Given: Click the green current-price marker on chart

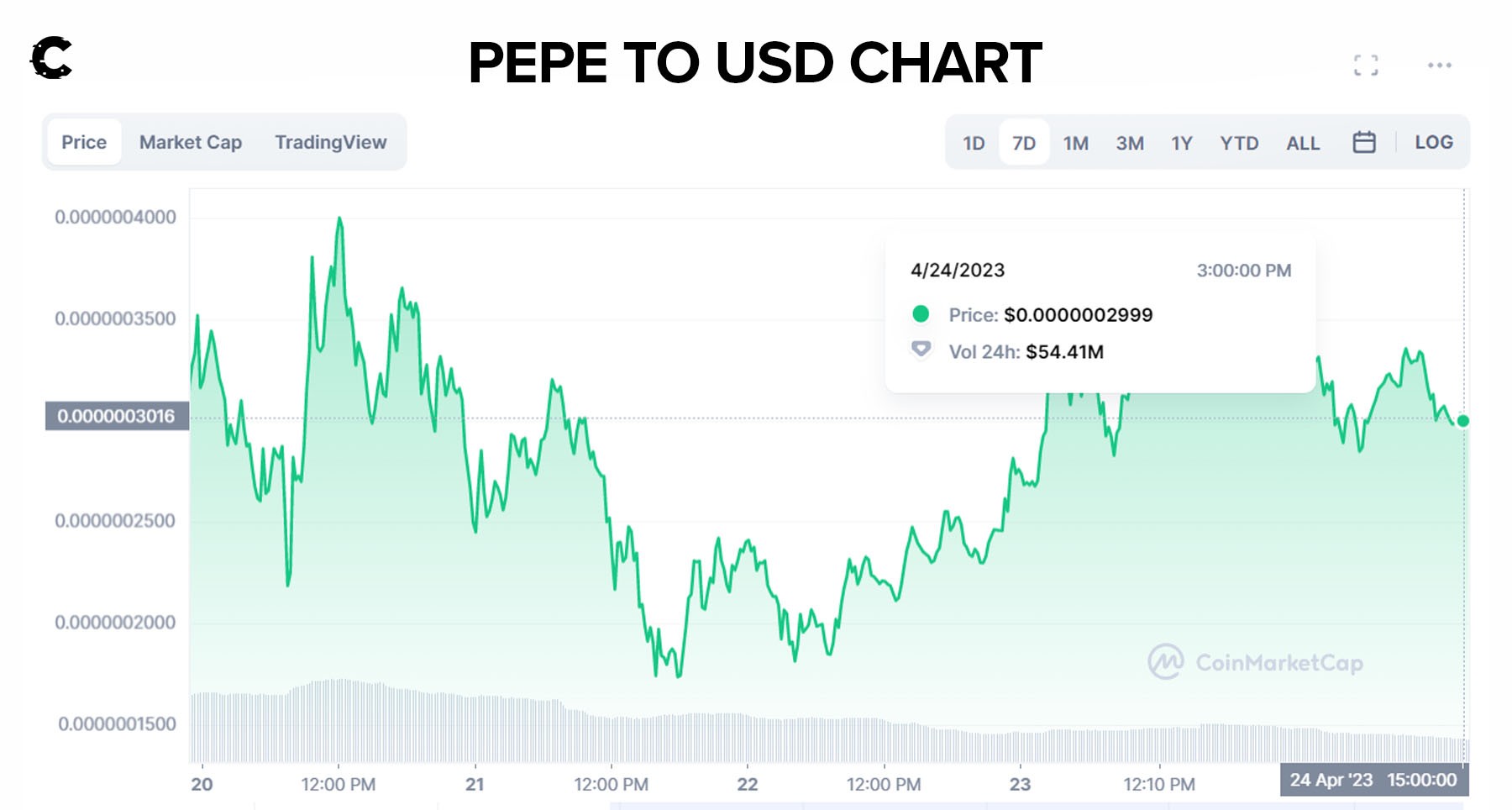Looking at the screenshot, I should [1462, 421].
